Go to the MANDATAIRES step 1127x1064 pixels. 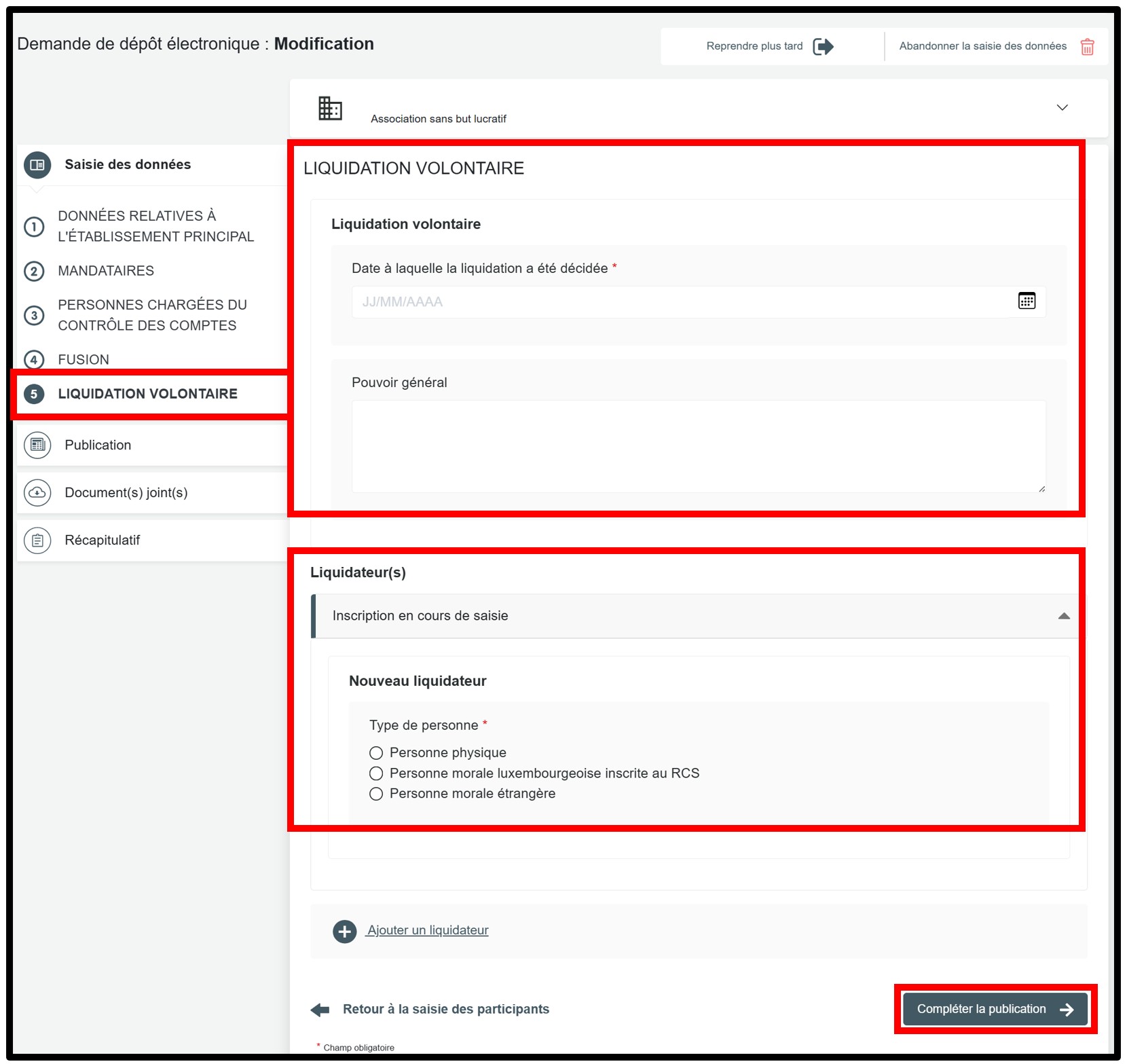point(106,271)
